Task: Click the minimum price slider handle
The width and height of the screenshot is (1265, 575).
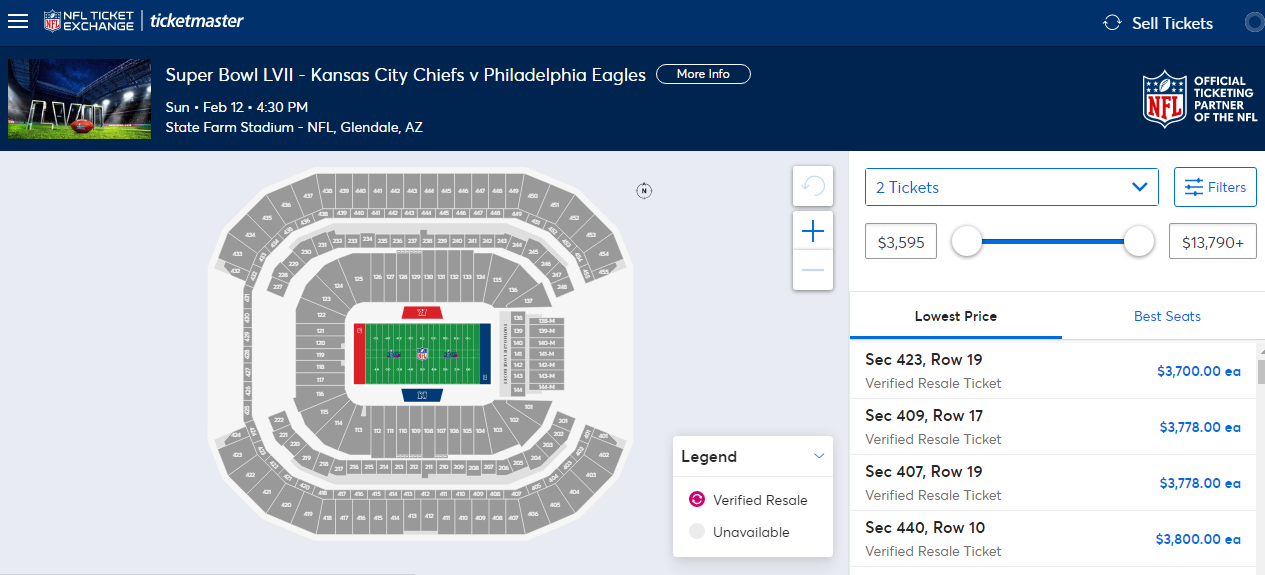Action: pyautogui.click(x=967, y=241)
